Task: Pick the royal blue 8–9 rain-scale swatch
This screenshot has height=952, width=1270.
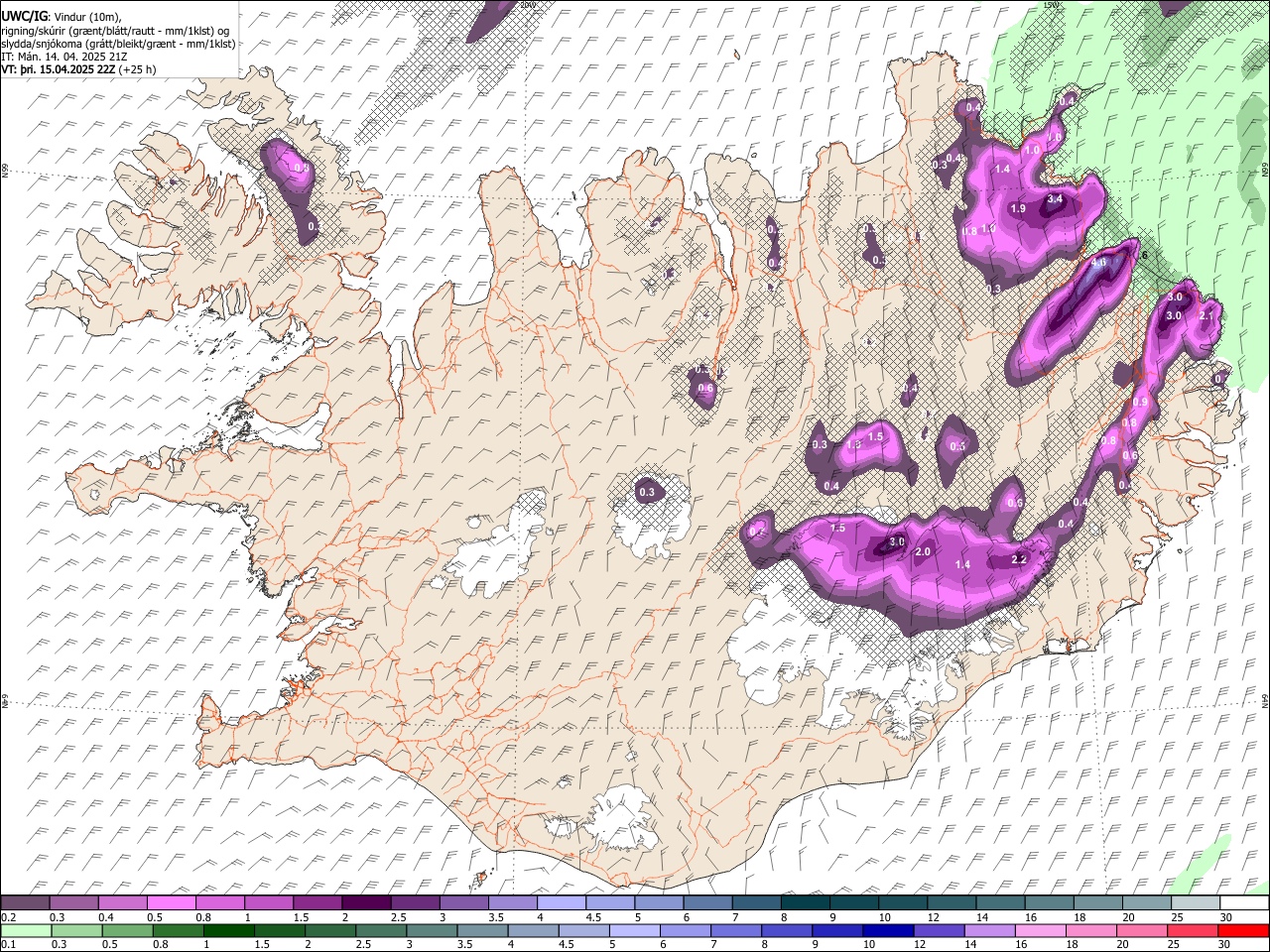Action: coord(786,930)
